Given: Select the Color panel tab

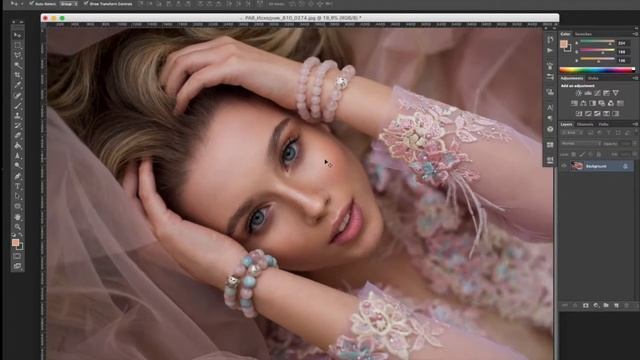Looking at the screenshot, I should tap(565, 34).
